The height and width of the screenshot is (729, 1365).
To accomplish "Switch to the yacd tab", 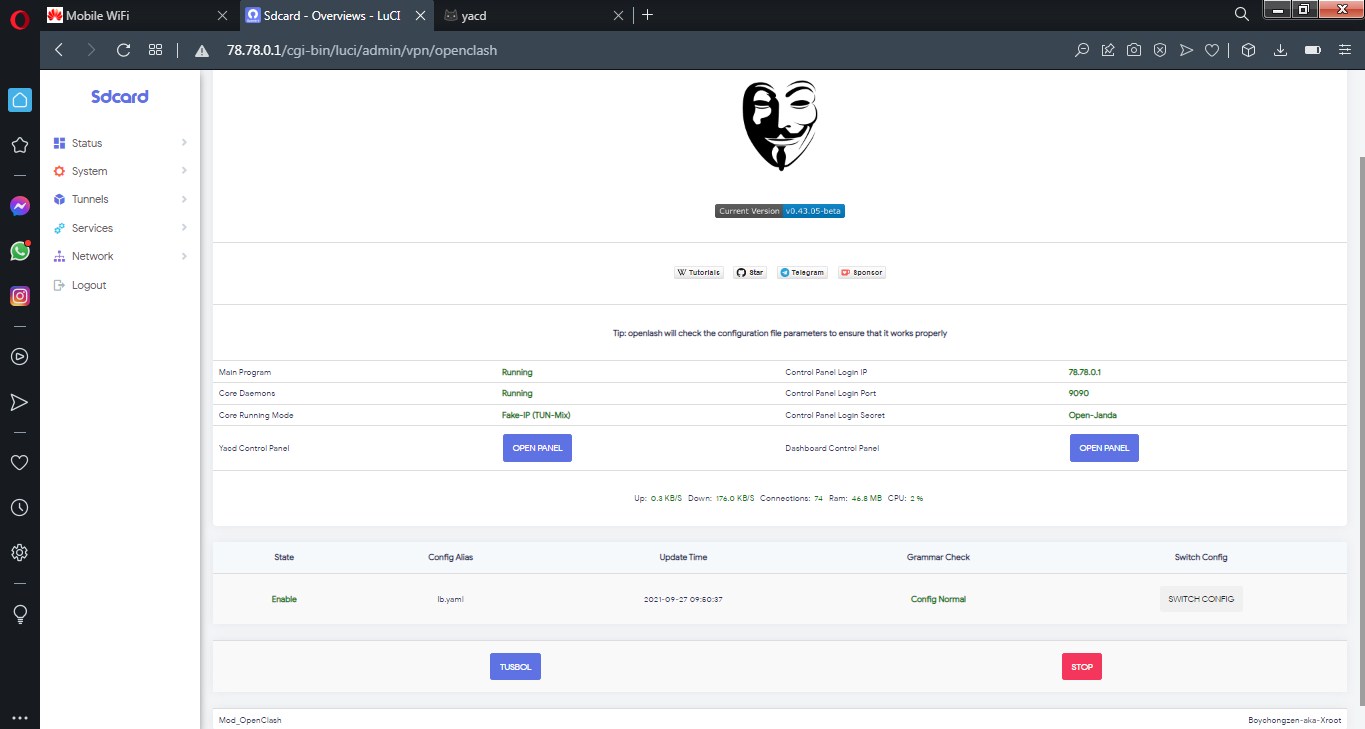I will pos(536,15).
